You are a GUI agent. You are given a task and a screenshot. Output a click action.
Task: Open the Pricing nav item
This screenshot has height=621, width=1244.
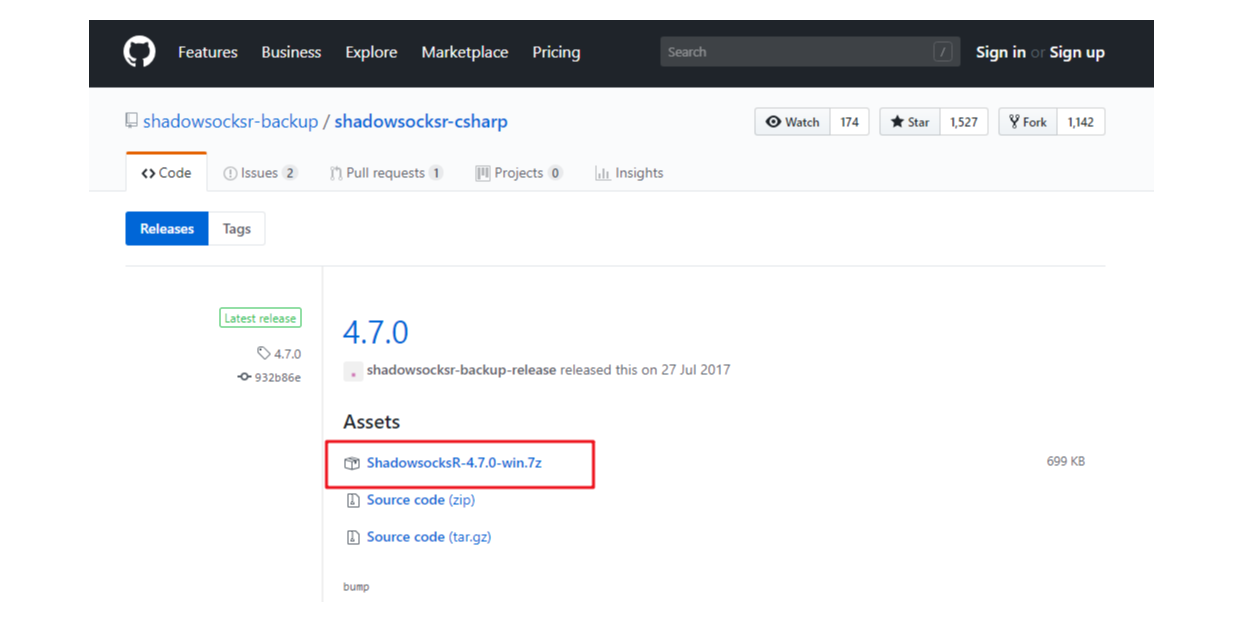point(556,52)
